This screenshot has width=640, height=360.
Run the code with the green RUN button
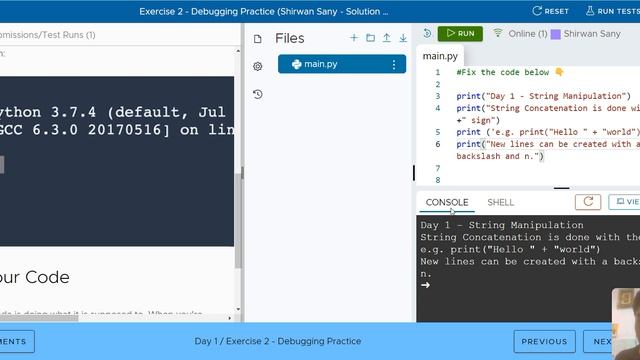coord(460,33)
